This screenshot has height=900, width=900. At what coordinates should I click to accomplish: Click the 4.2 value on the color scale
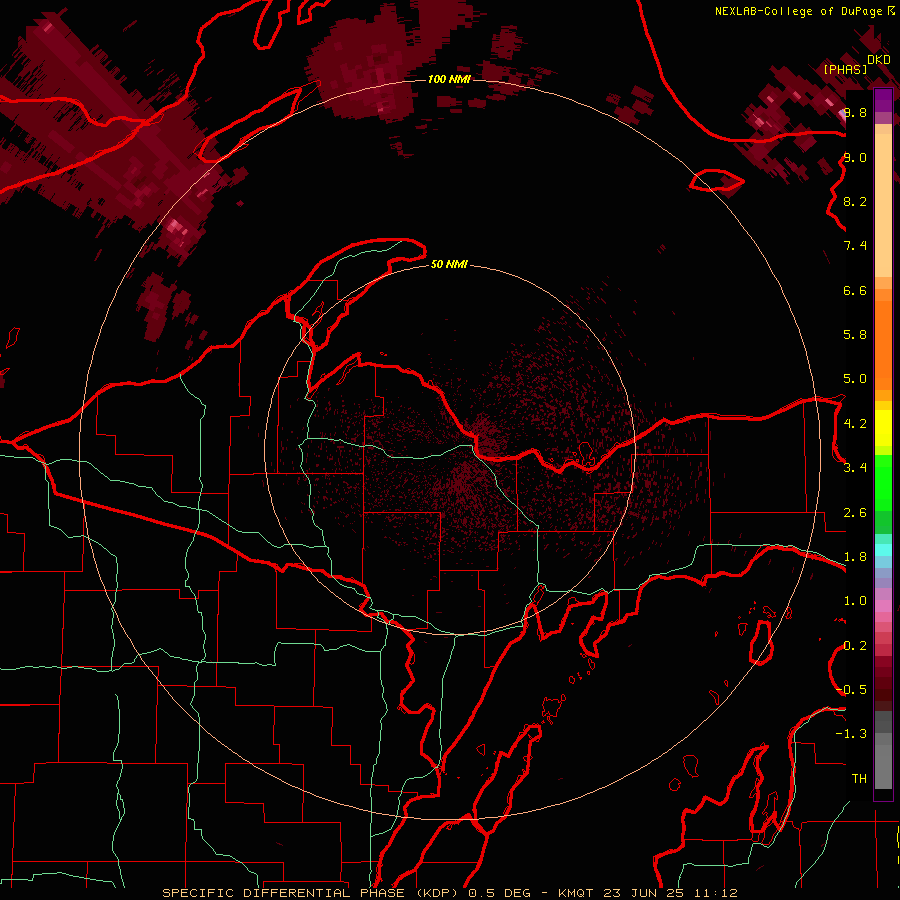point(855,424)
